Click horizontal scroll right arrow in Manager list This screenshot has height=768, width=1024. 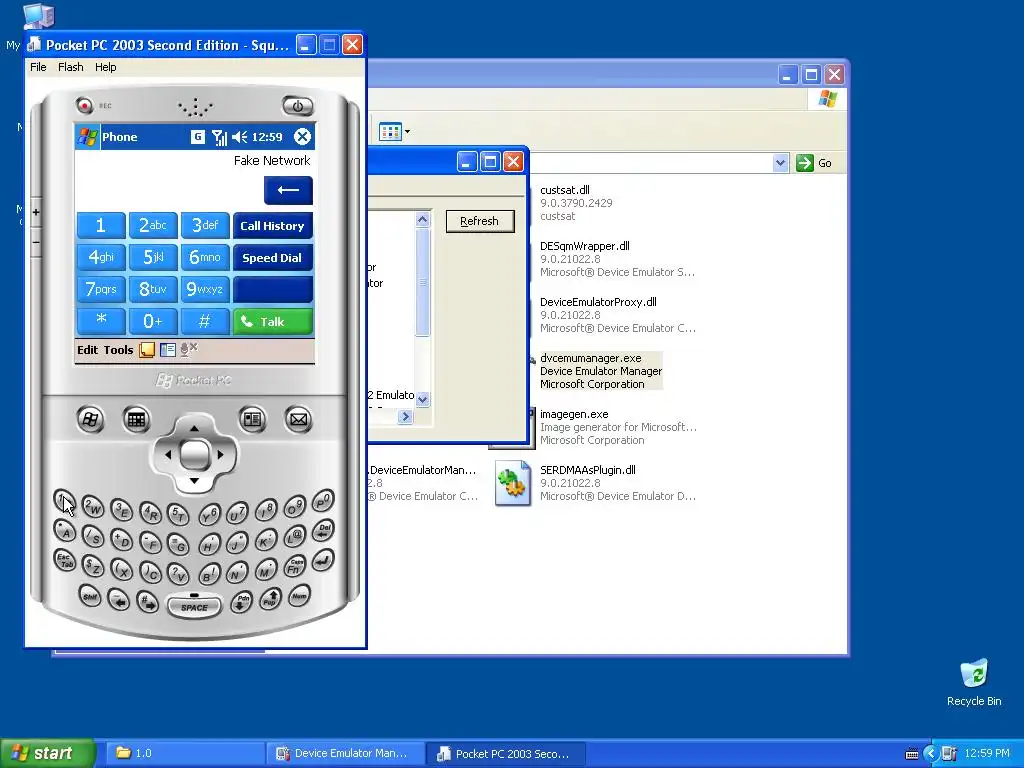pyautogui.click(x=405, y=417)
